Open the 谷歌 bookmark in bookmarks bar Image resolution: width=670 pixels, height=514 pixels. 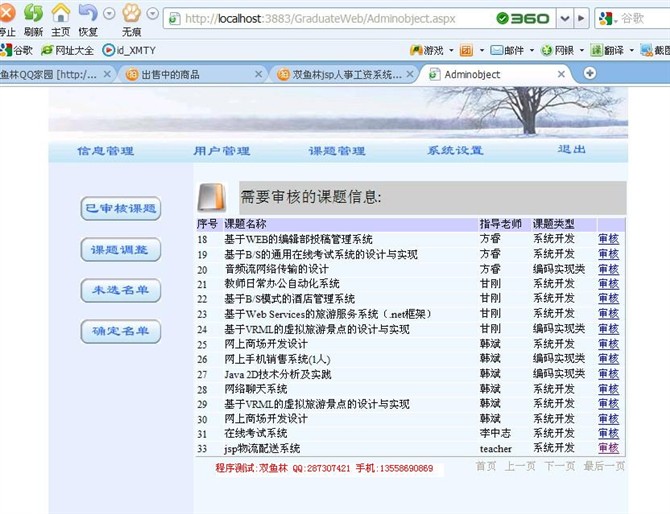pyautogui.click(x=17, y=49)
